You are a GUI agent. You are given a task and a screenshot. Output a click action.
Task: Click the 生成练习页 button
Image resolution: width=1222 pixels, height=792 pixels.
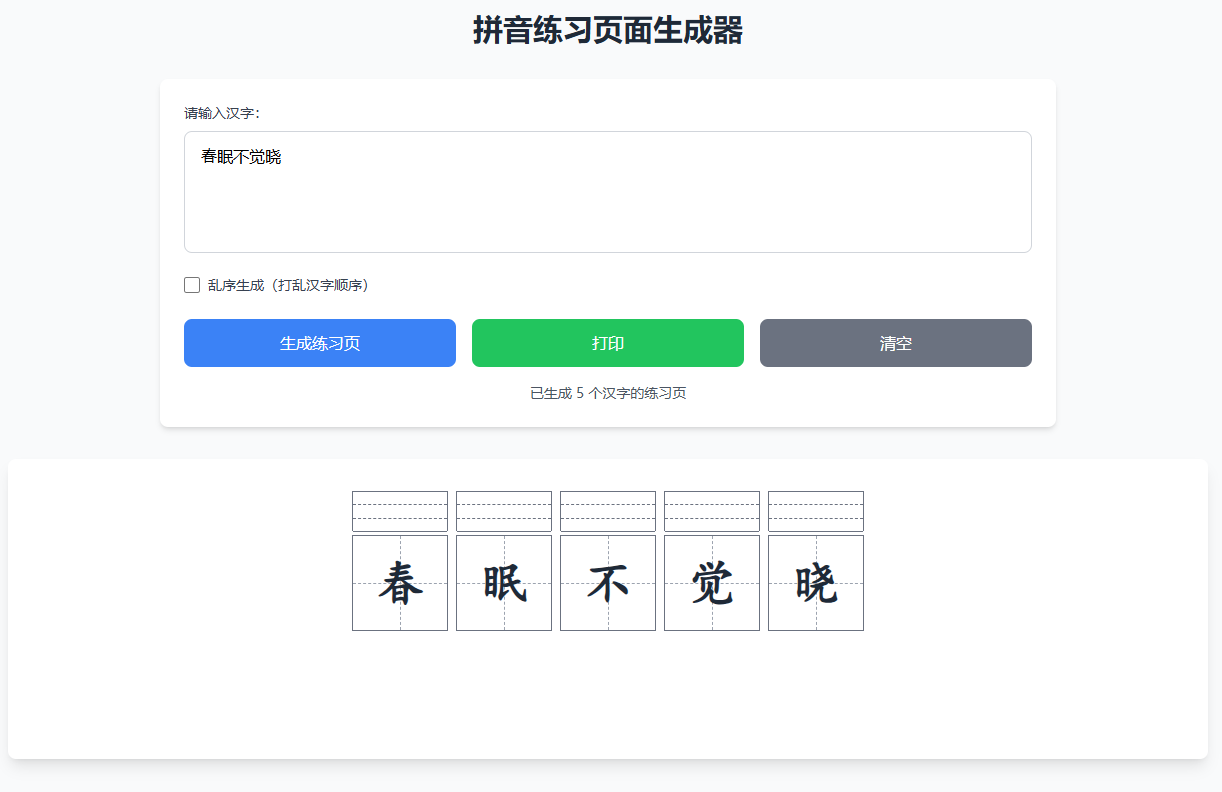click(x=319, y=343)
